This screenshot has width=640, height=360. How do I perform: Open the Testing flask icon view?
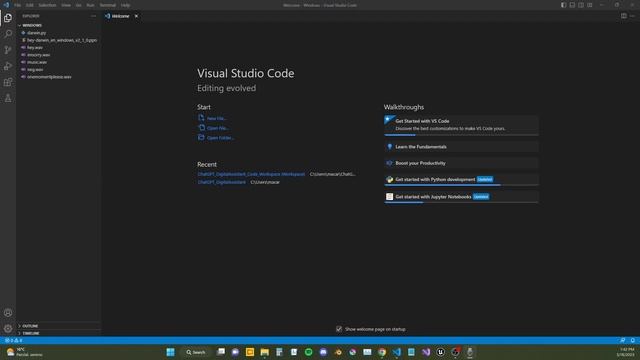(x=8, y=98)
